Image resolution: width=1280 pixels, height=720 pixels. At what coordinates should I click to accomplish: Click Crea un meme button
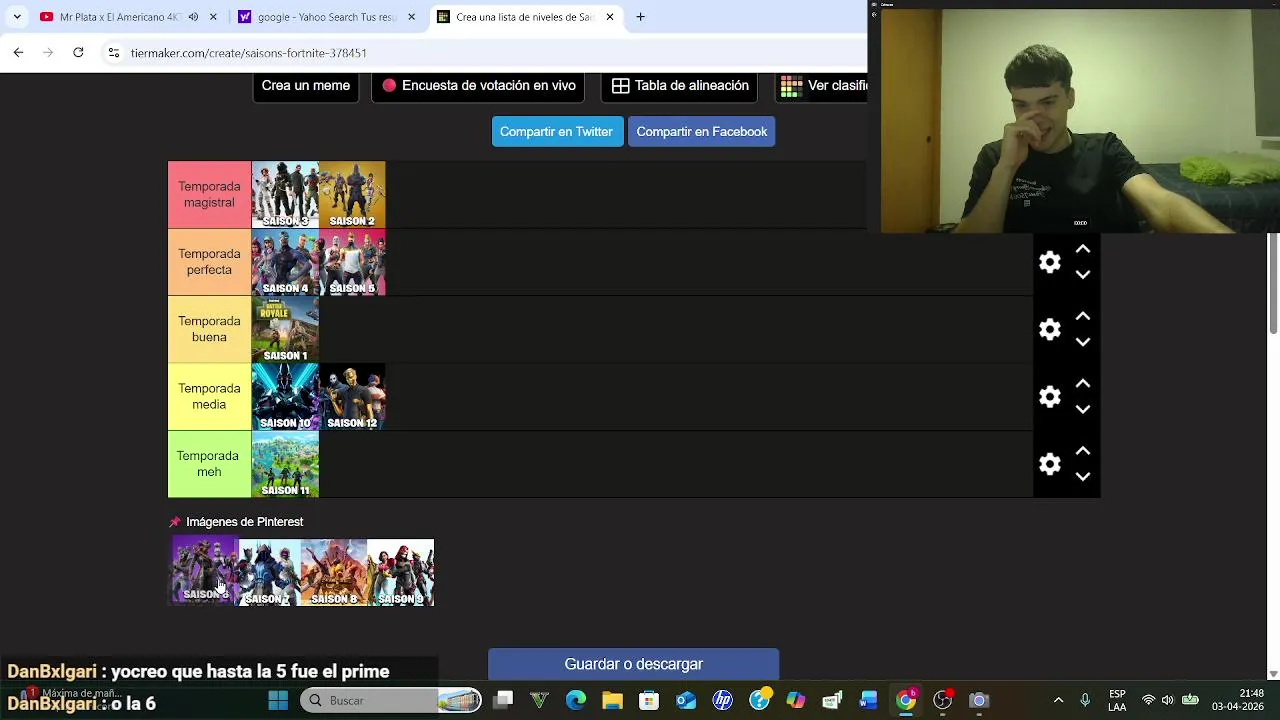point(306,86)
